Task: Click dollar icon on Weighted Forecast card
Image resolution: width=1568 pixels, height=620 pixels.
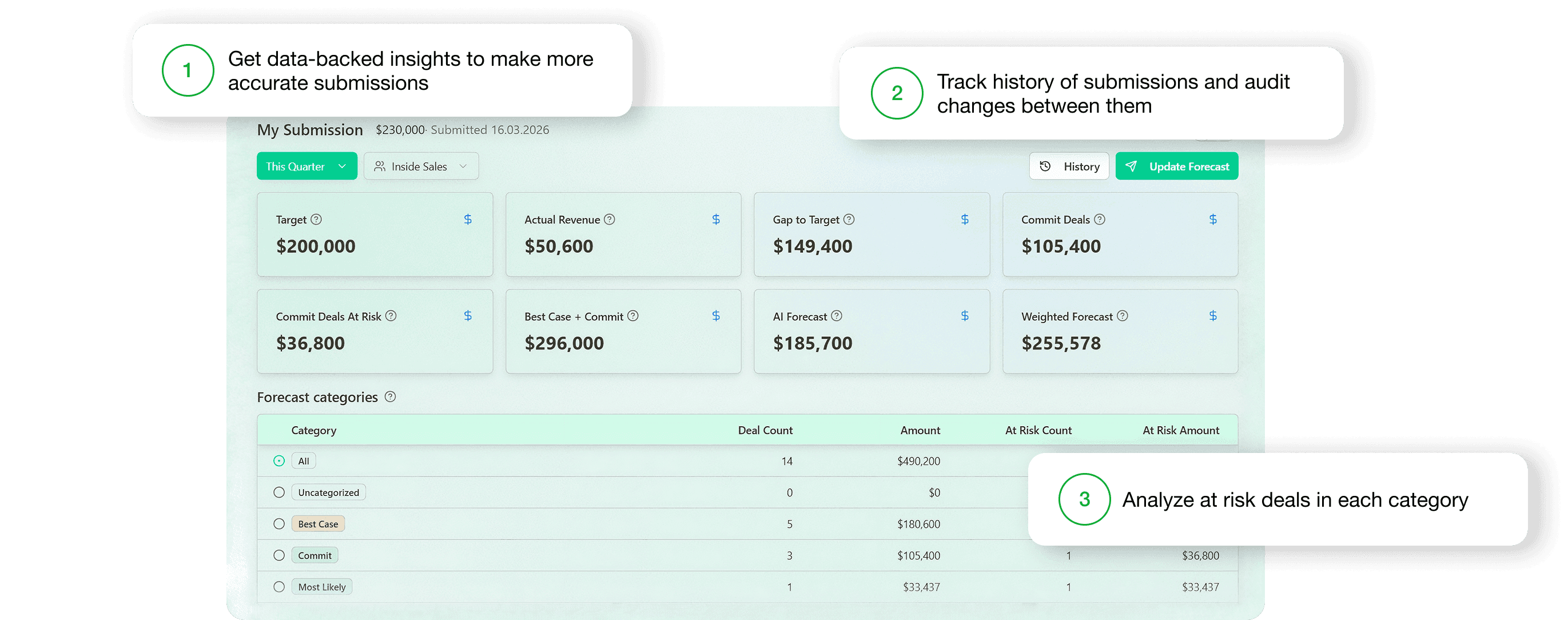Action: pos(1212,316)
